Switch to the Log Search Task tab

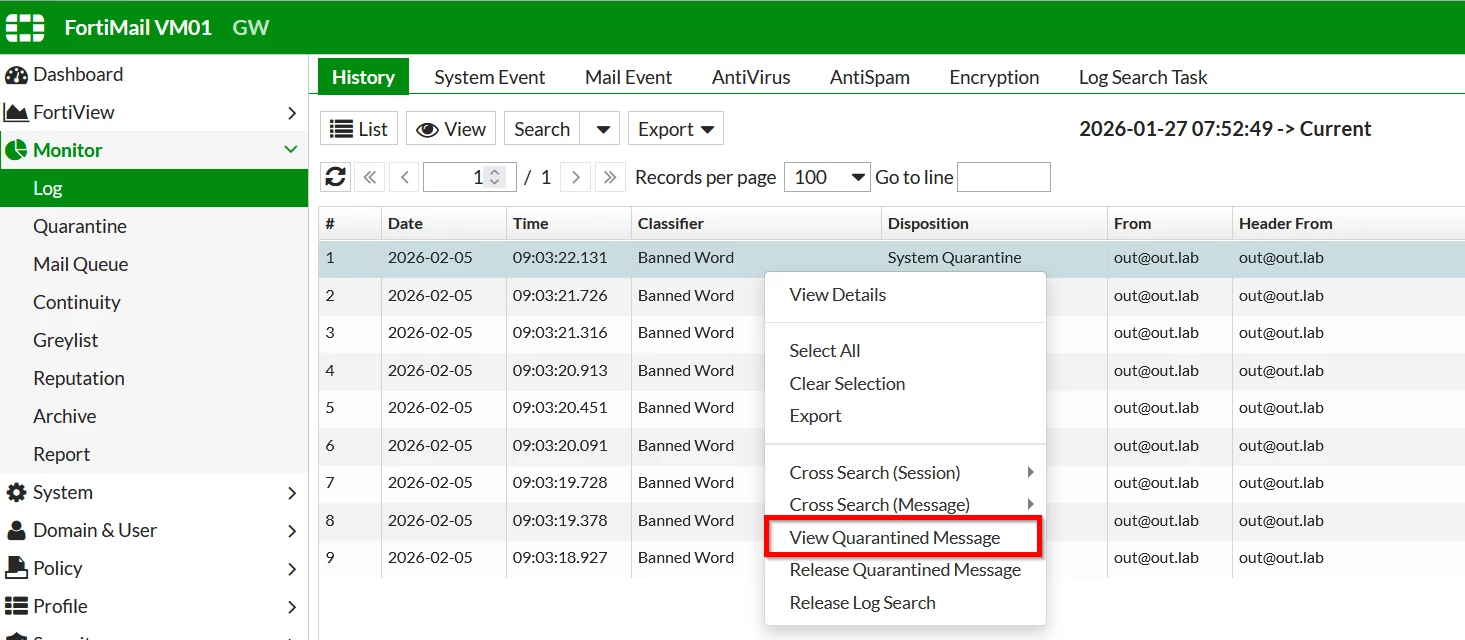click(x=1143, y=77)
